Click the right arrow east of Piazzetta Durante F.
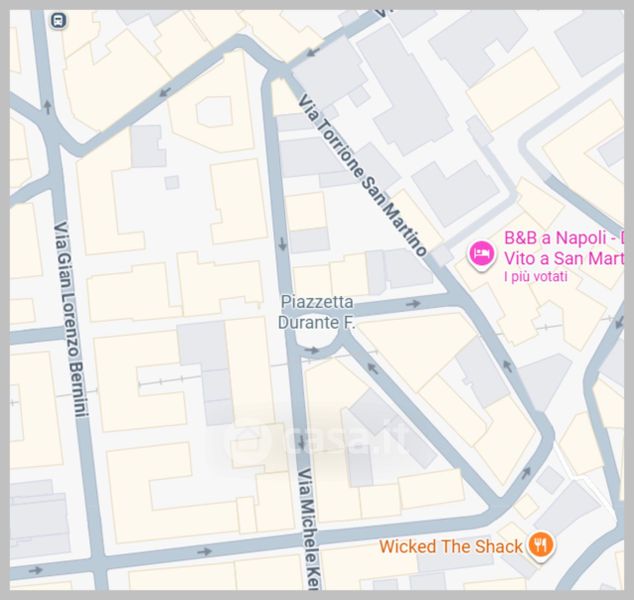 413,304
